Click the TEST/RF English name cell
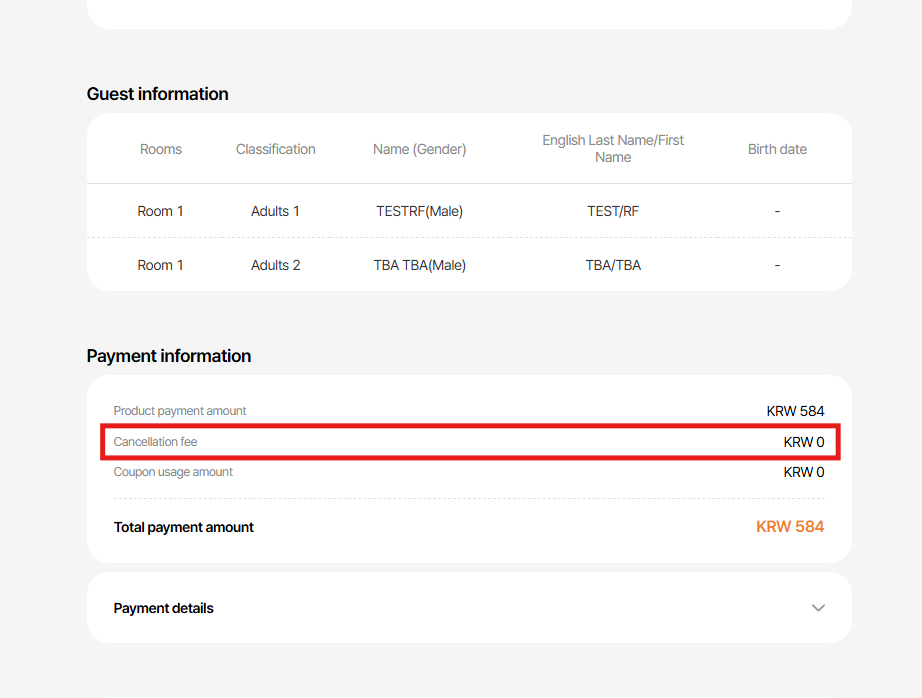This screenshot has height=698, width=922. click(x=613, y=211)
